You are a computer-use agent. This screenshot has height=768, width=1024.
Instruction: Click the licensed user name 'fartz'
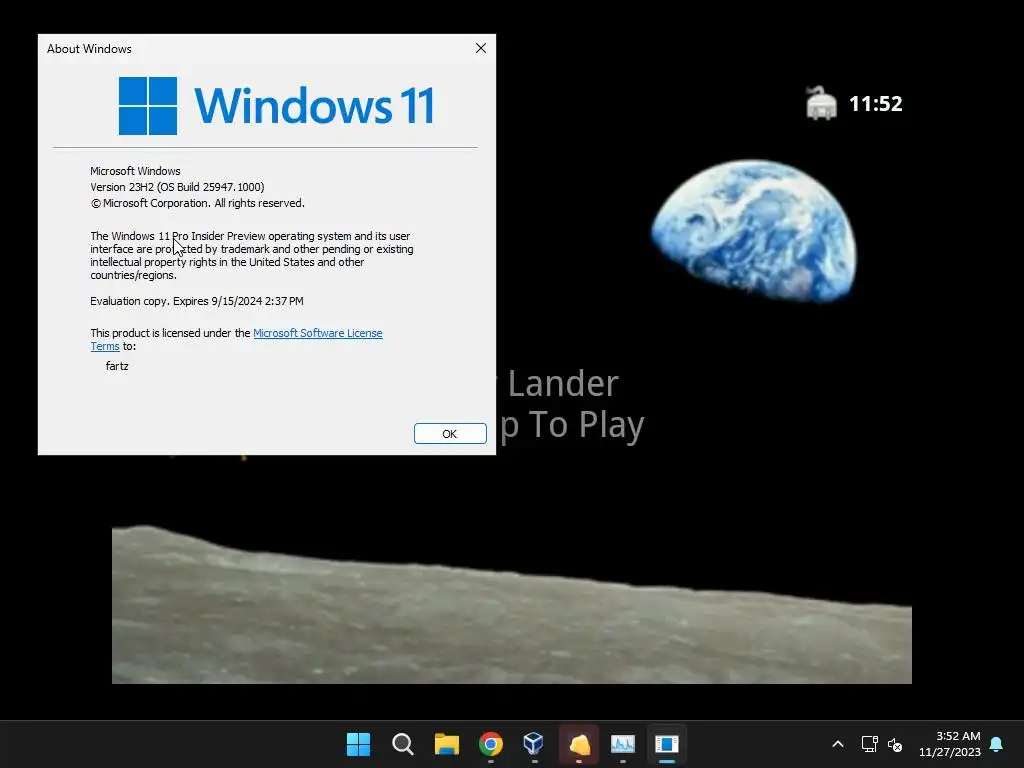pos(117,366)
